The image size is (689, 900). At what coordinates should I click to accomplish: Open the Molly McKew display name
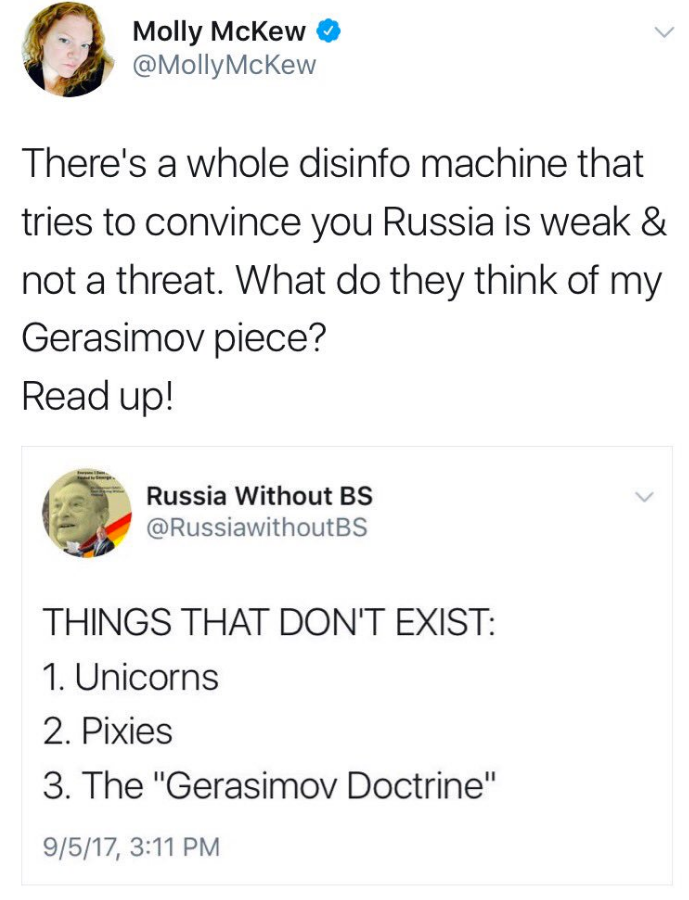[219, 31]
